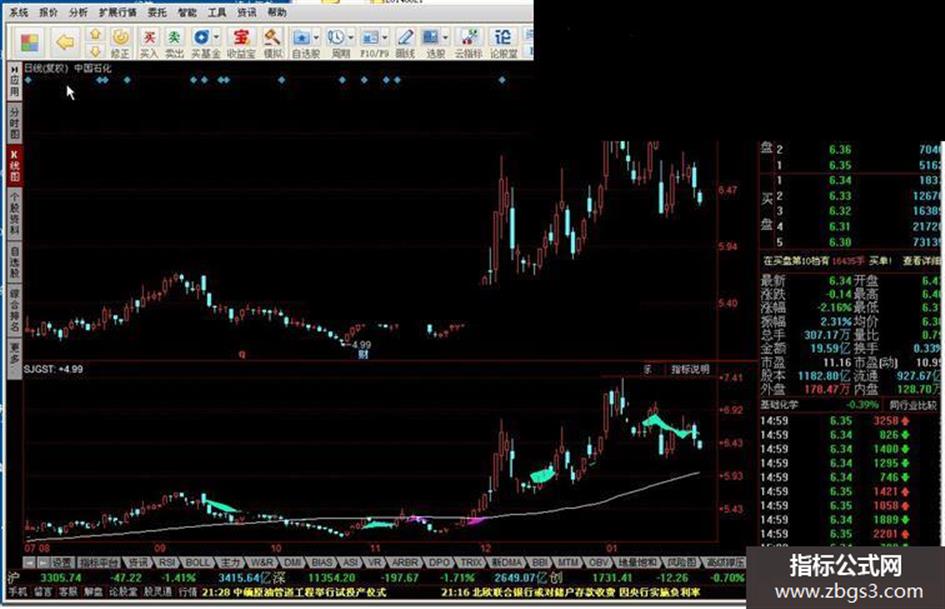
Task: Click the 查看详细 link
Action: (921, 261)
